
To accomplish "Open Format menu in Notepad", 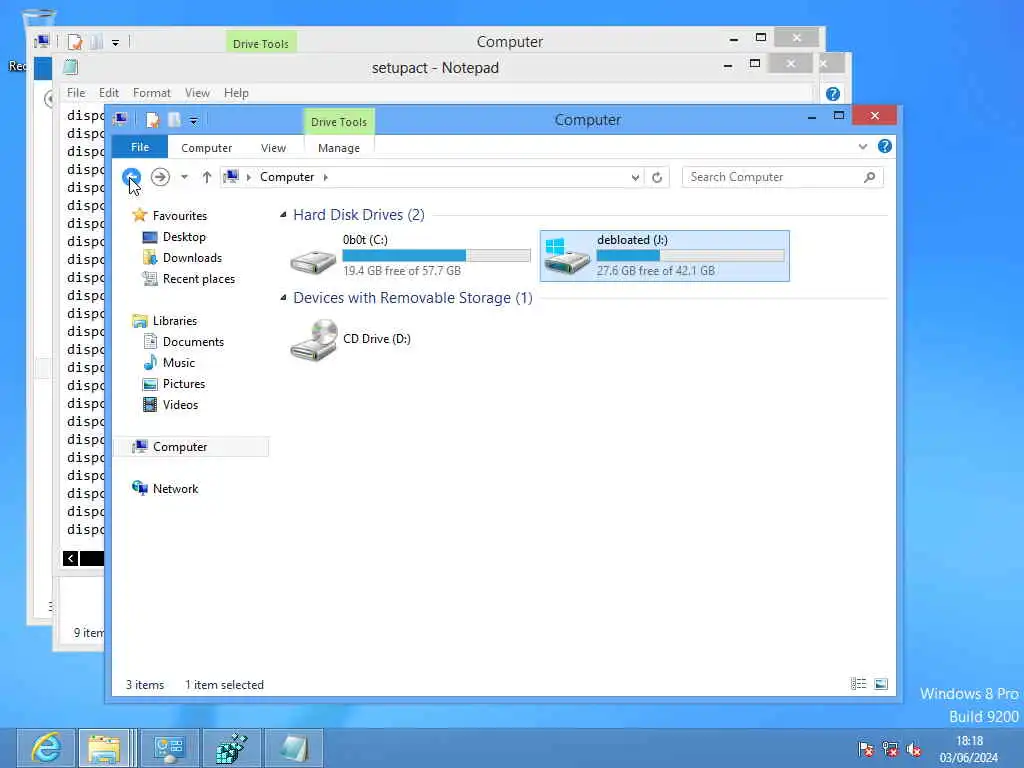I will click(152, 93).
